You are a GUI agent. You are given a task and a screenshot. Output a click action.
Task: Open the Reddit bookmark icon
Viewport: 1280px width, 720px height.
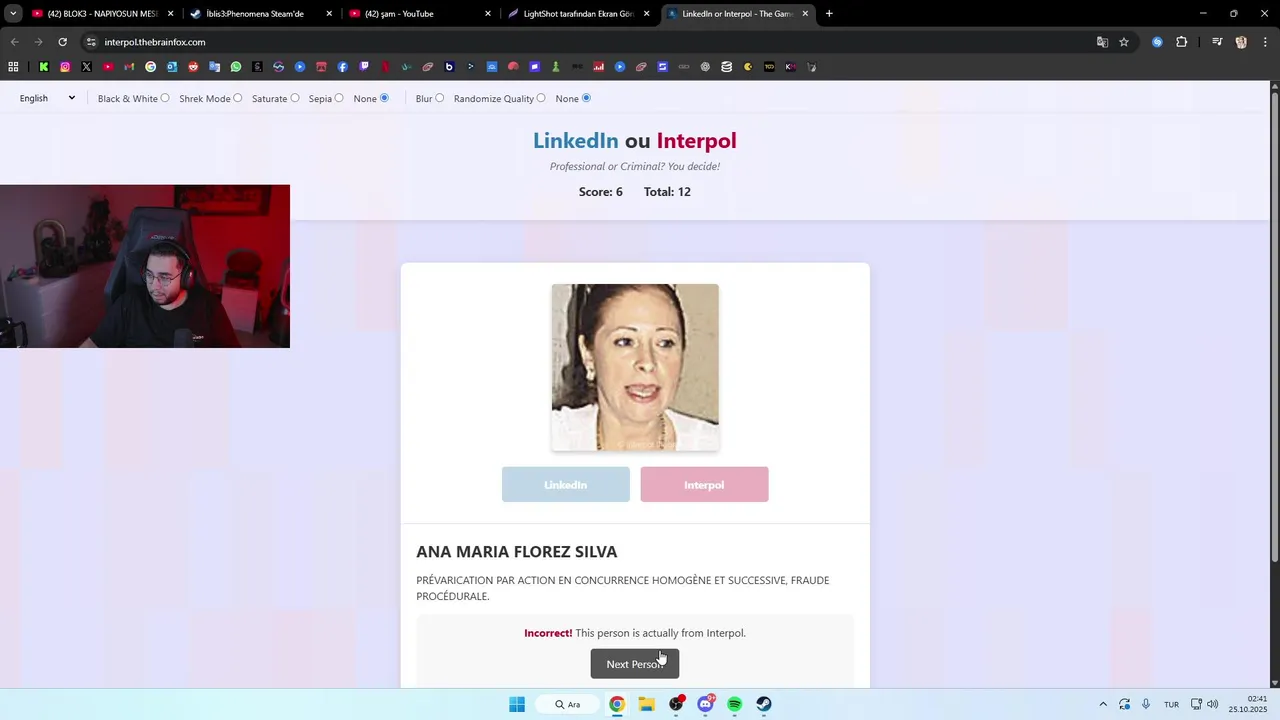pos(193,67)
